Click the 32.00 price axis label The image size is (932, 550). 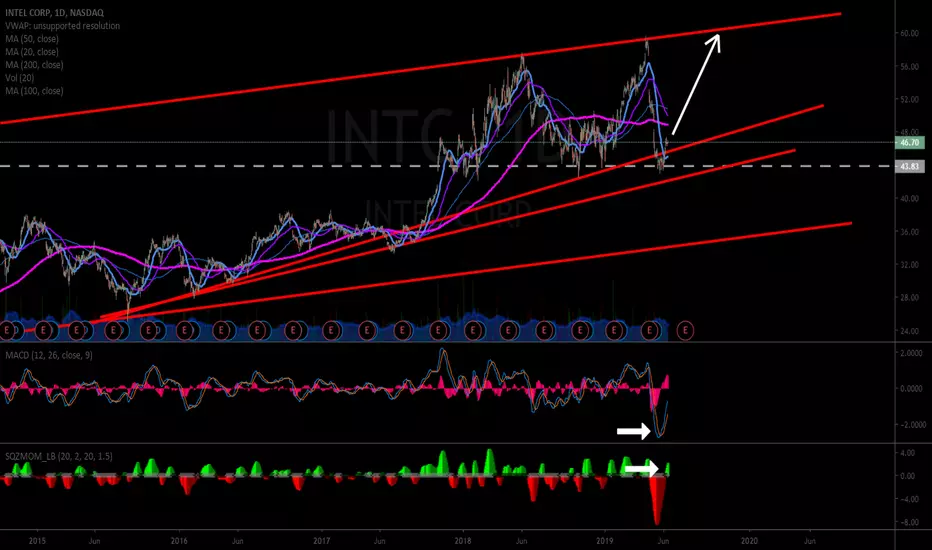point(909,265)
